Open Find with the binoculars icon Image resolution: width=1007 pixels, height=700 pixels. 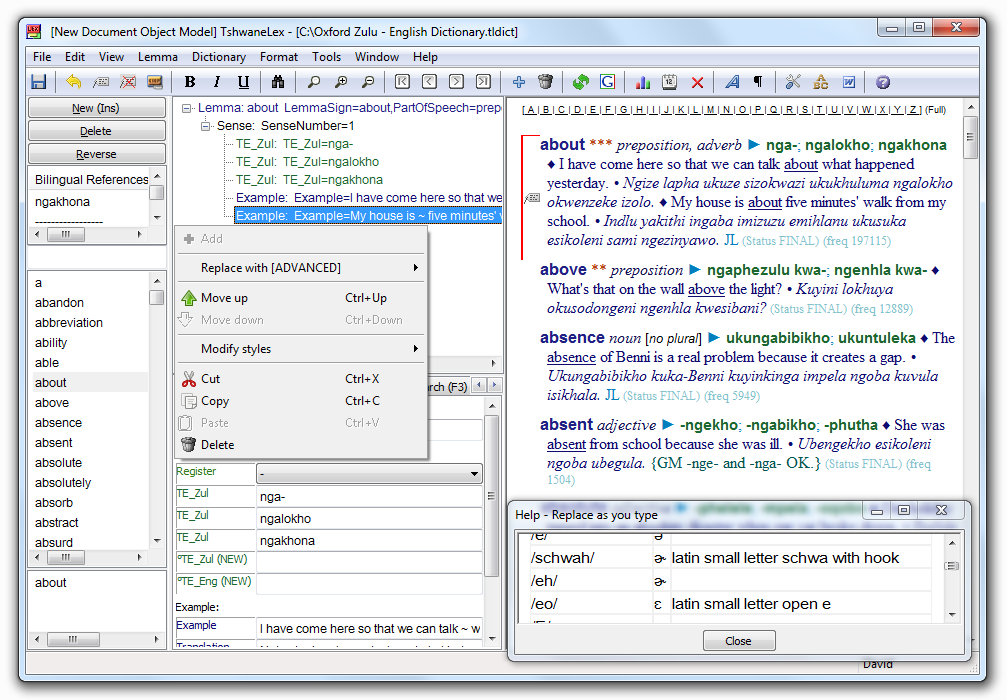coord(277,82)
